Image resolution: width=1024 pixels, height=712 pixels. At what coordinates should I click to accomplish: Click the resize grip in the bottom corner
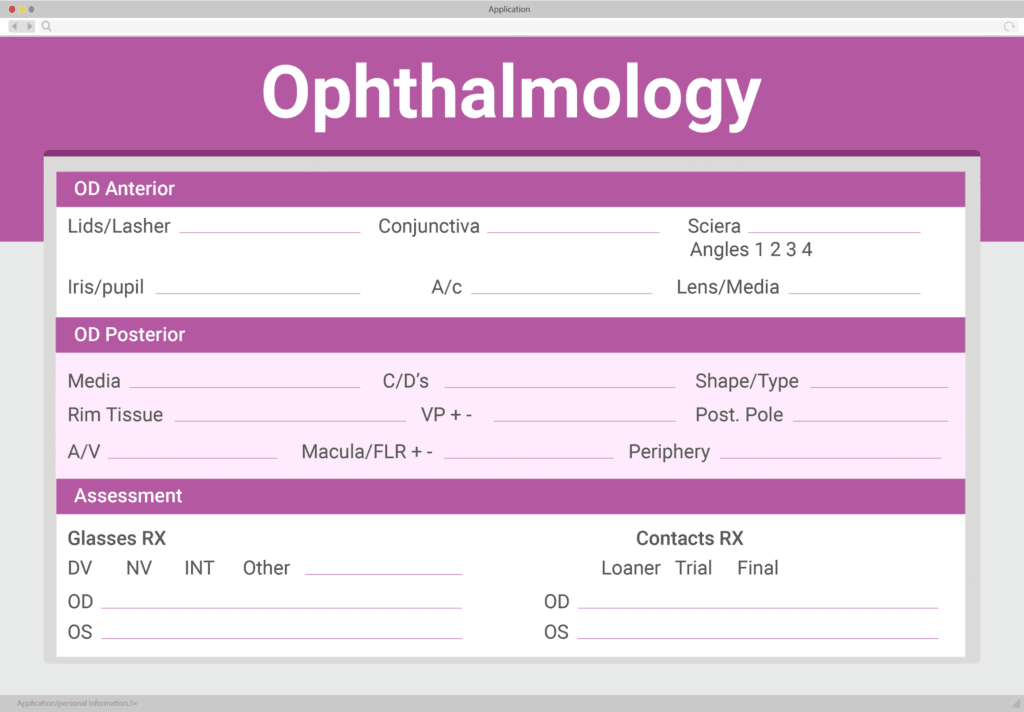click(x=1014, y=703)
